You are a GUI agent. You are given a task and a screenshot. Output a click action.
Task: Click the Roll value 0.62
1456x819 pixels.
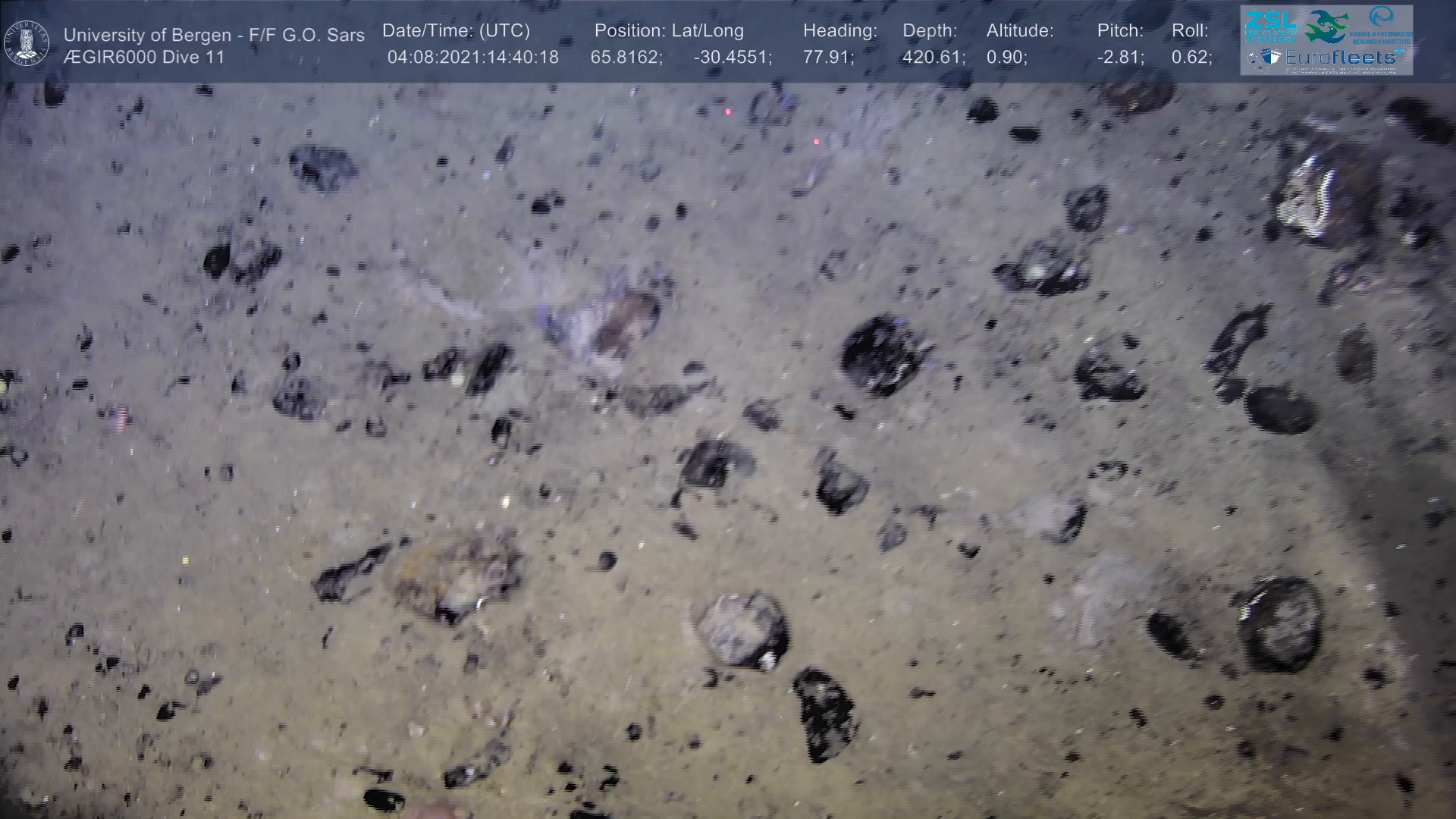pyautogui.click(x=1191, y=58)
